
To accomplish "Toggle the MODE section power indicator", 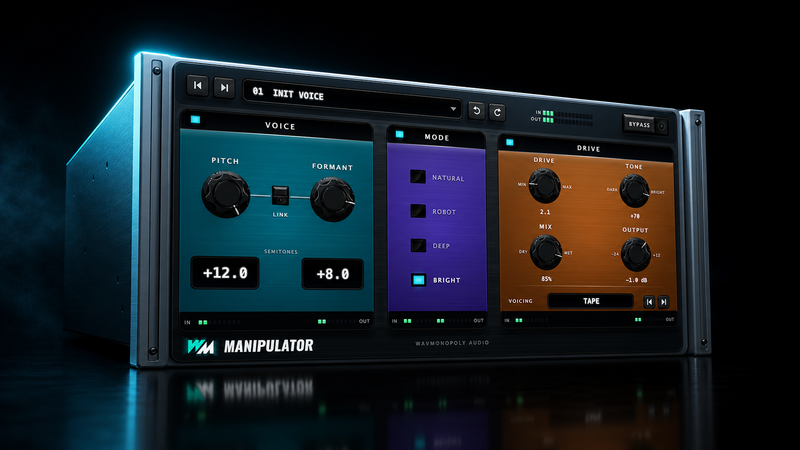I will [x=399, y=134].
